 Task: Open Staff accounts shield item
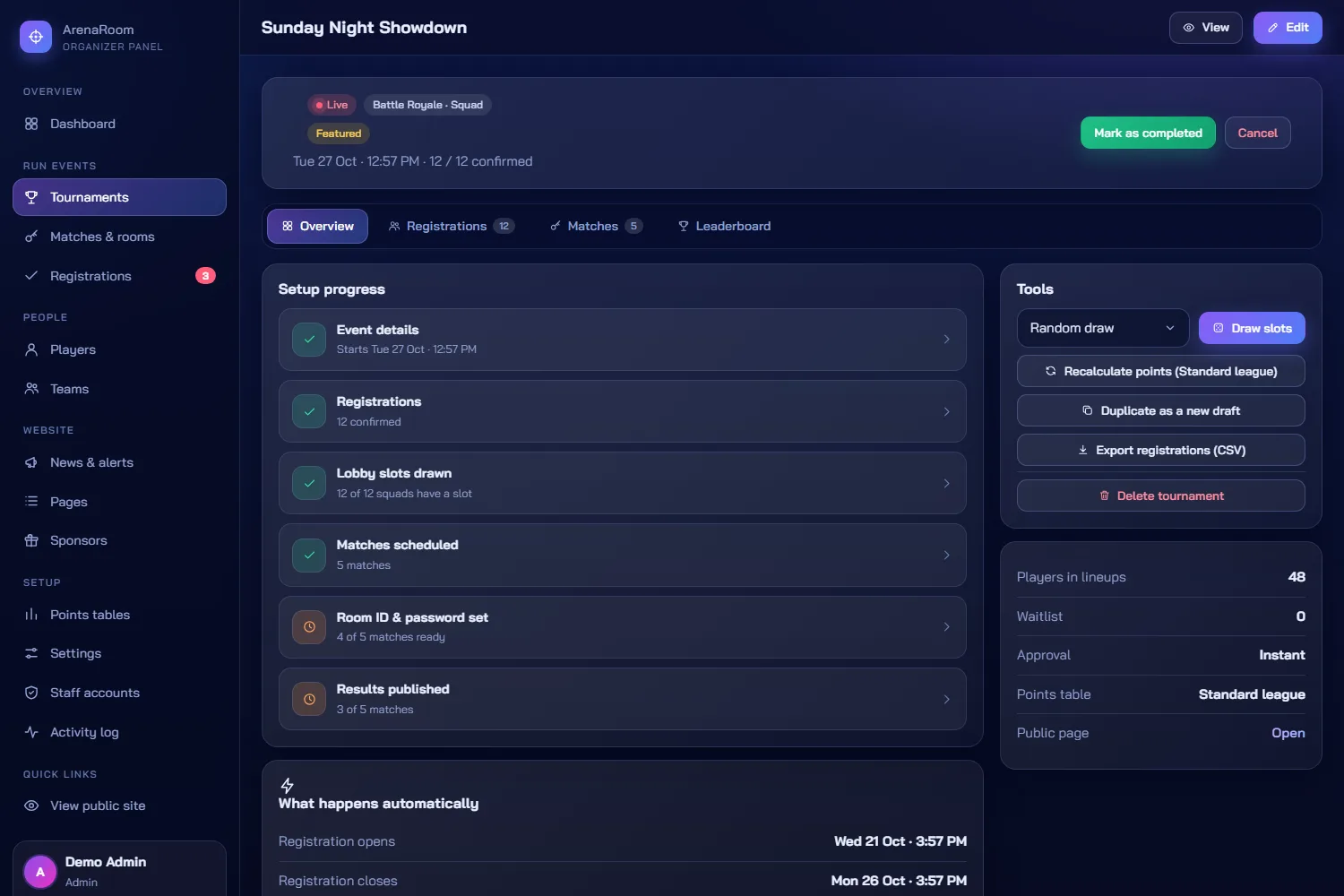click(x=119, y=693)
